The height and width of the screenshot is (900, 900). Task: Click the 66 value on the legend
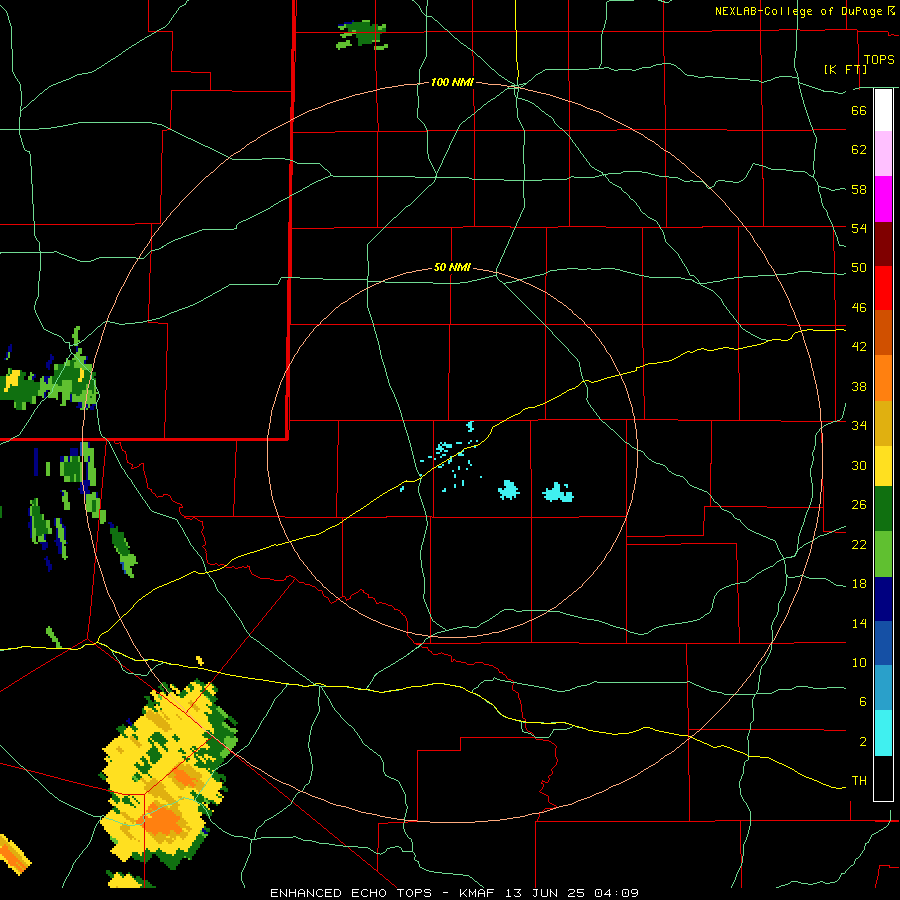tap(859, 110)
